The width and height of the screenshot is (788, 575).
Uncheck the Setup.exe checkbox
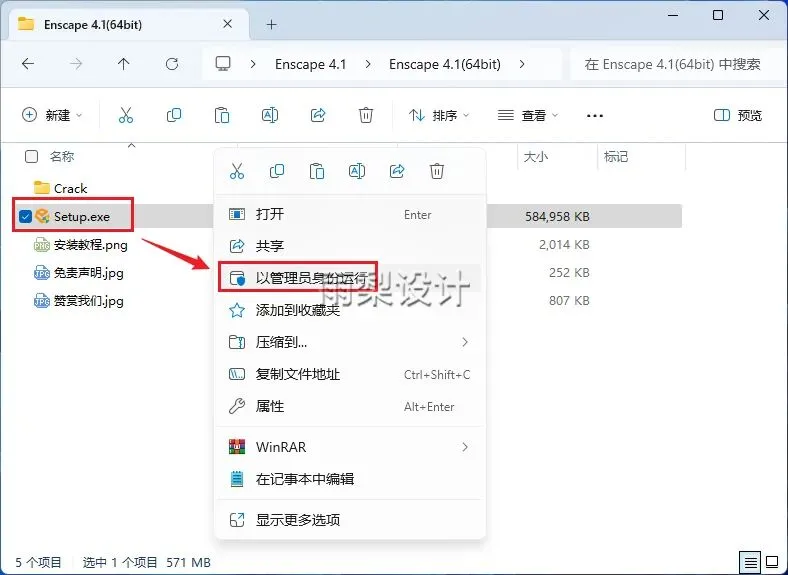point(25,217)
